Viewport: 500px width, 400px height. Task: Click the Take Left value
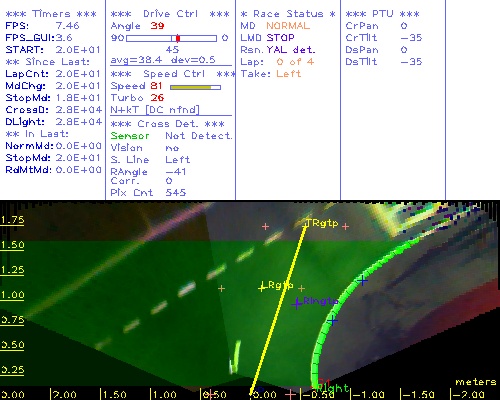click(288, 74)
